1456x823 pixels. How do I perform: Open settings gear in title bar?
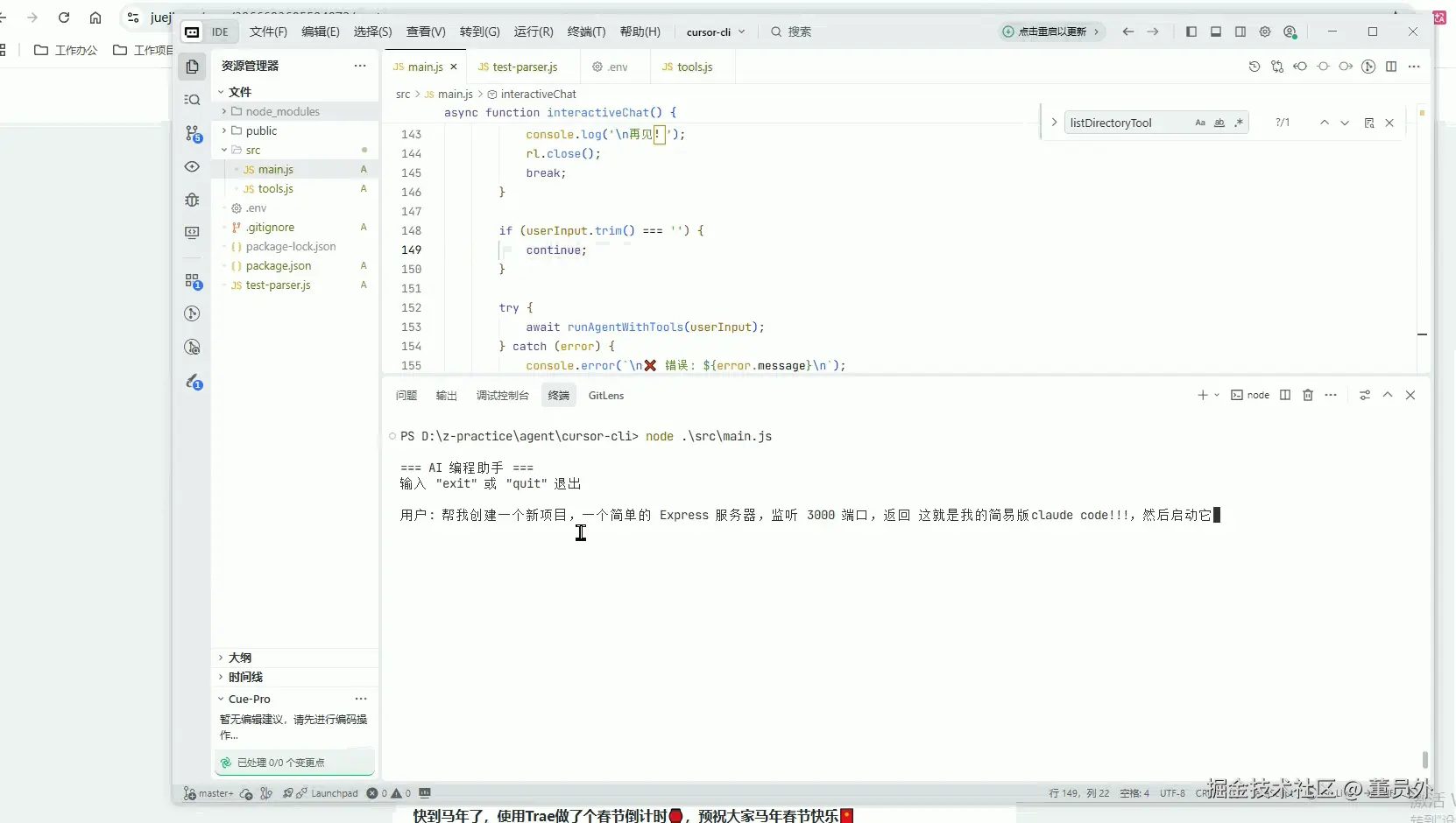click(1265, 32)
